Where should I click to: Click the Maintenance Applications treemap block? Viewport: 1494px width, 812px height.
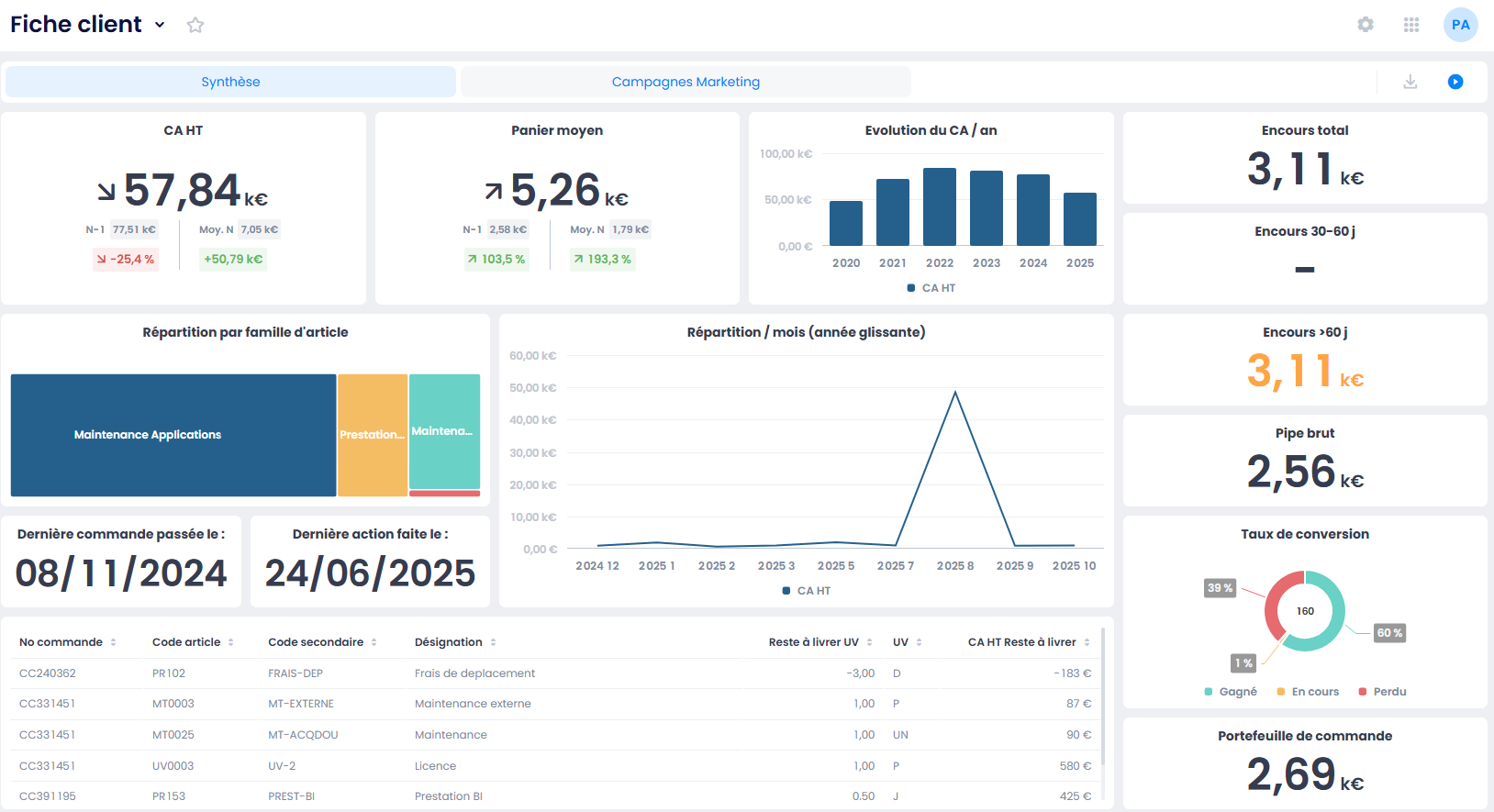pos(173,435)
